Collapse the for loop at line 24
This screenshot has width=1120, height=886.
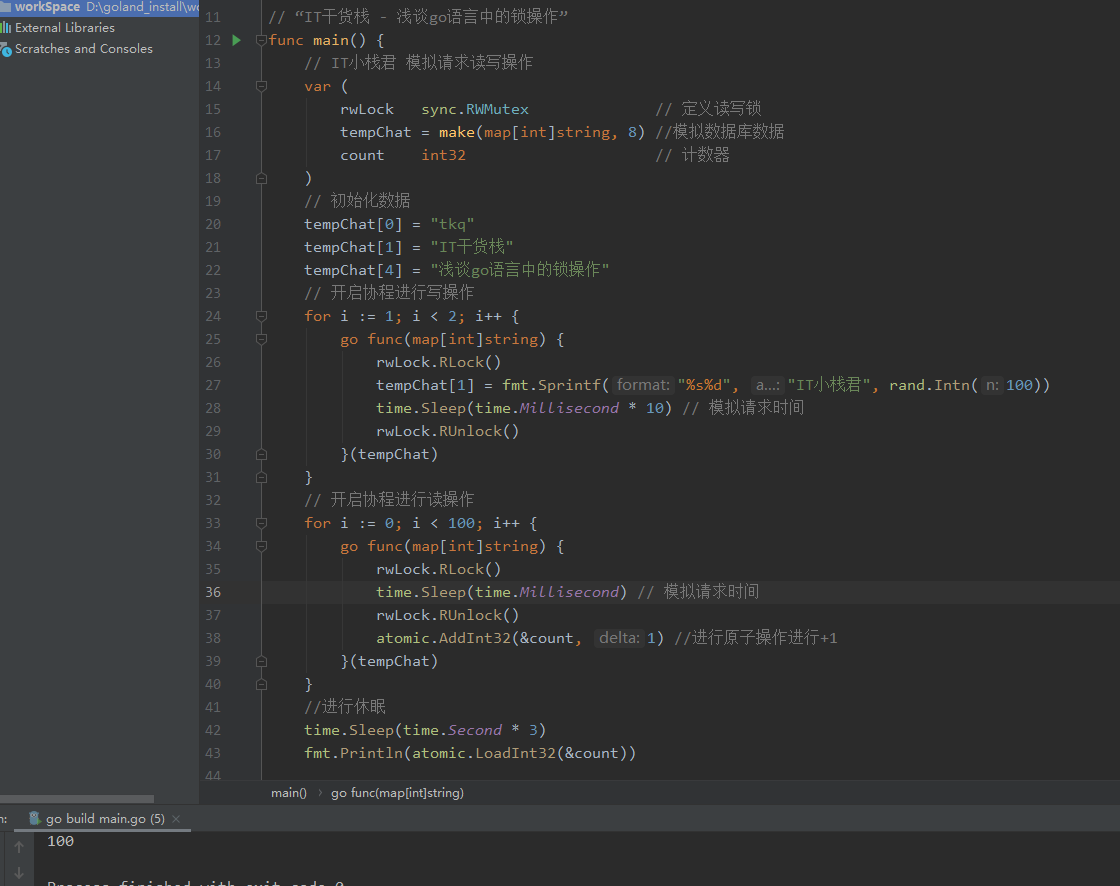(x=261, y=316)
